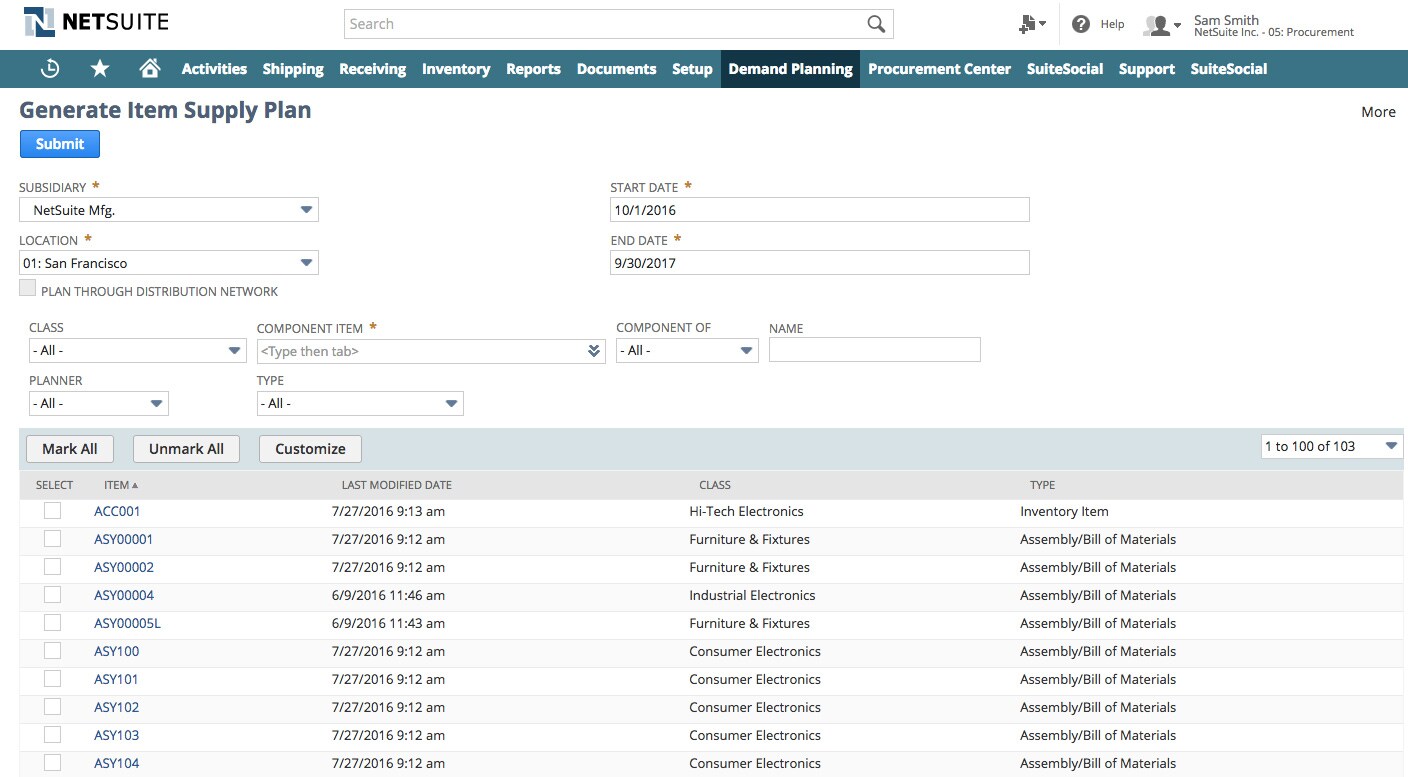Open item link ASY00004

pyautogui.click(x=124, y=595)
